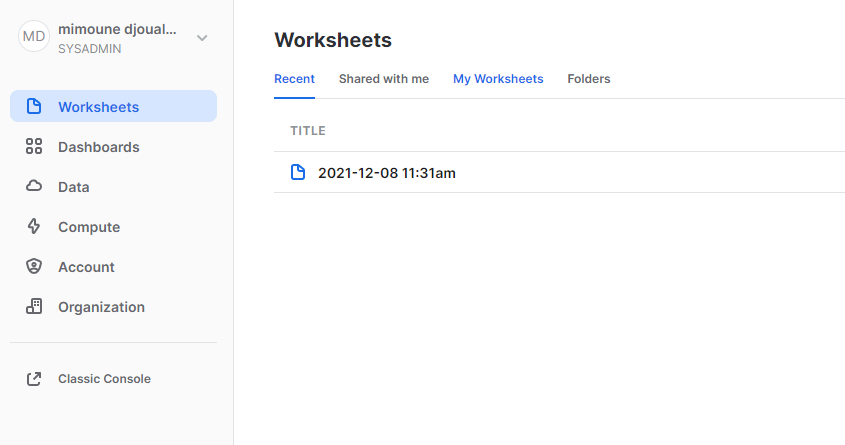Click the Compute lightning bolt icon

click(x=34, y=227)
